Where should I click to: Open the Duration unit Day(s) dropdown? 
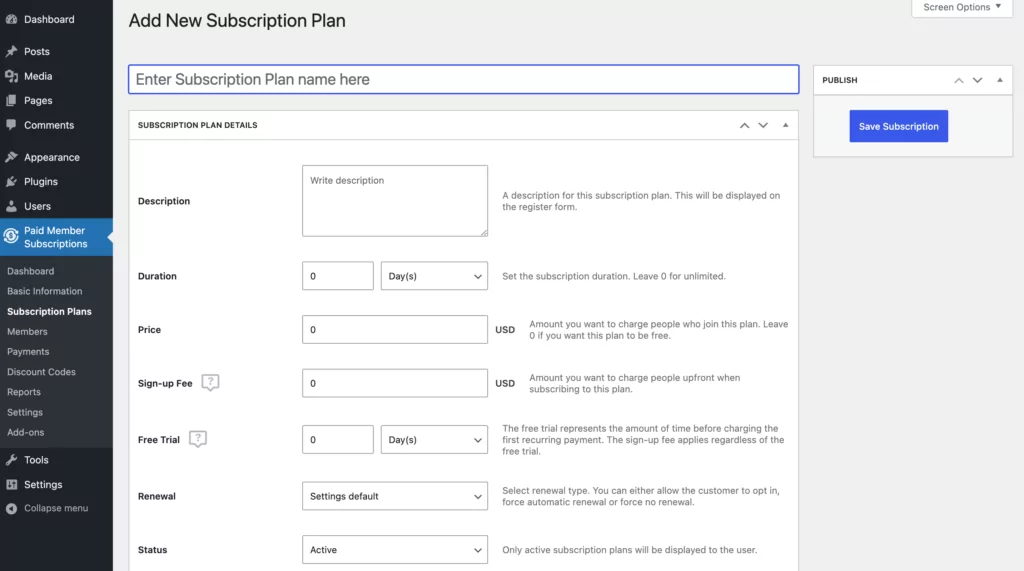[x=434, y=276]
